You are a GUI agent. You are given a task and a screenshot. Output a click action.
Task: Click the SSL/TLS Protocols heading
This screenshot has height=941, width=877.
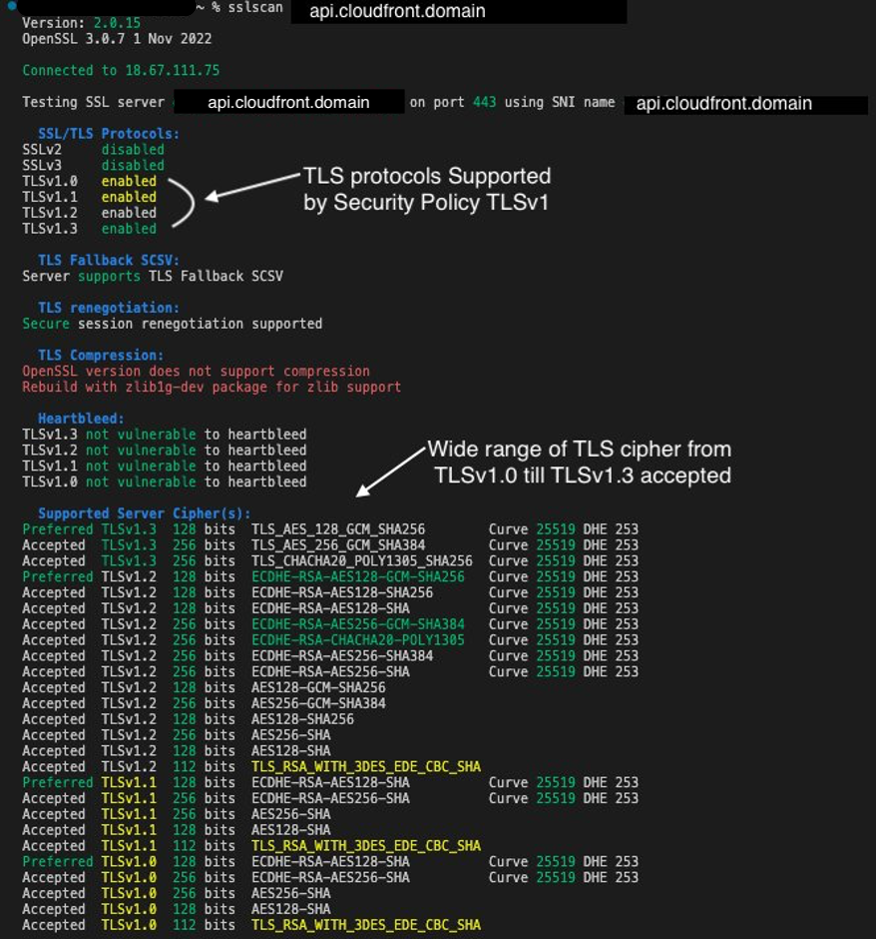pos(106,133)
